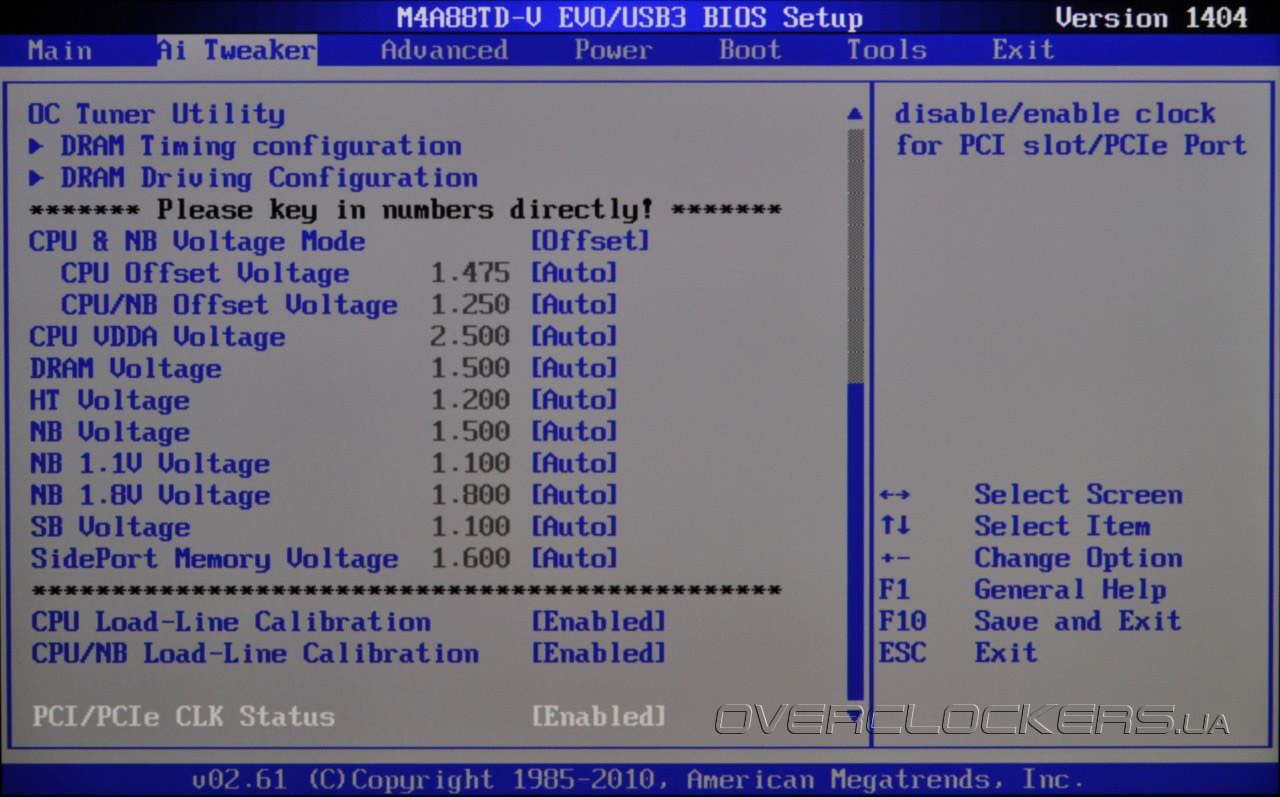Viewport: 1280px width, 797px height.
Task: Select the Exit tab
Action: pyautogui.click(x=1023, y=50)
